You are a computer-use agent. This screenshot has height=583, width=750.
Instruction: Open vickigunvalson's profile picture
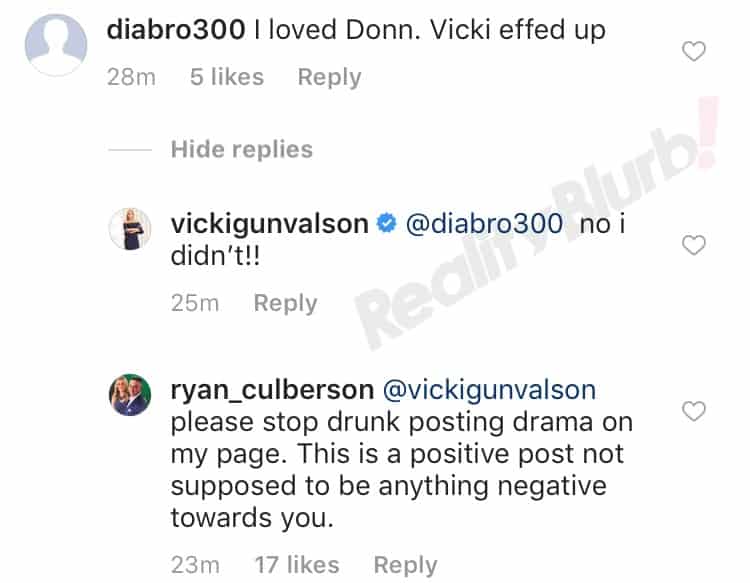pyautogui.click(x=130, y=229)
